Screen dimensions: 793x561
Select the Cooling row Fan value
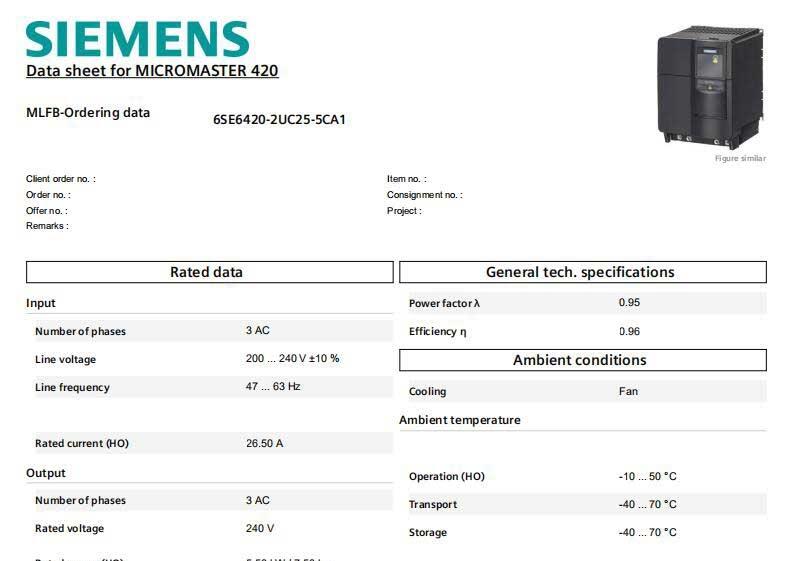click(x=628, y=391)
